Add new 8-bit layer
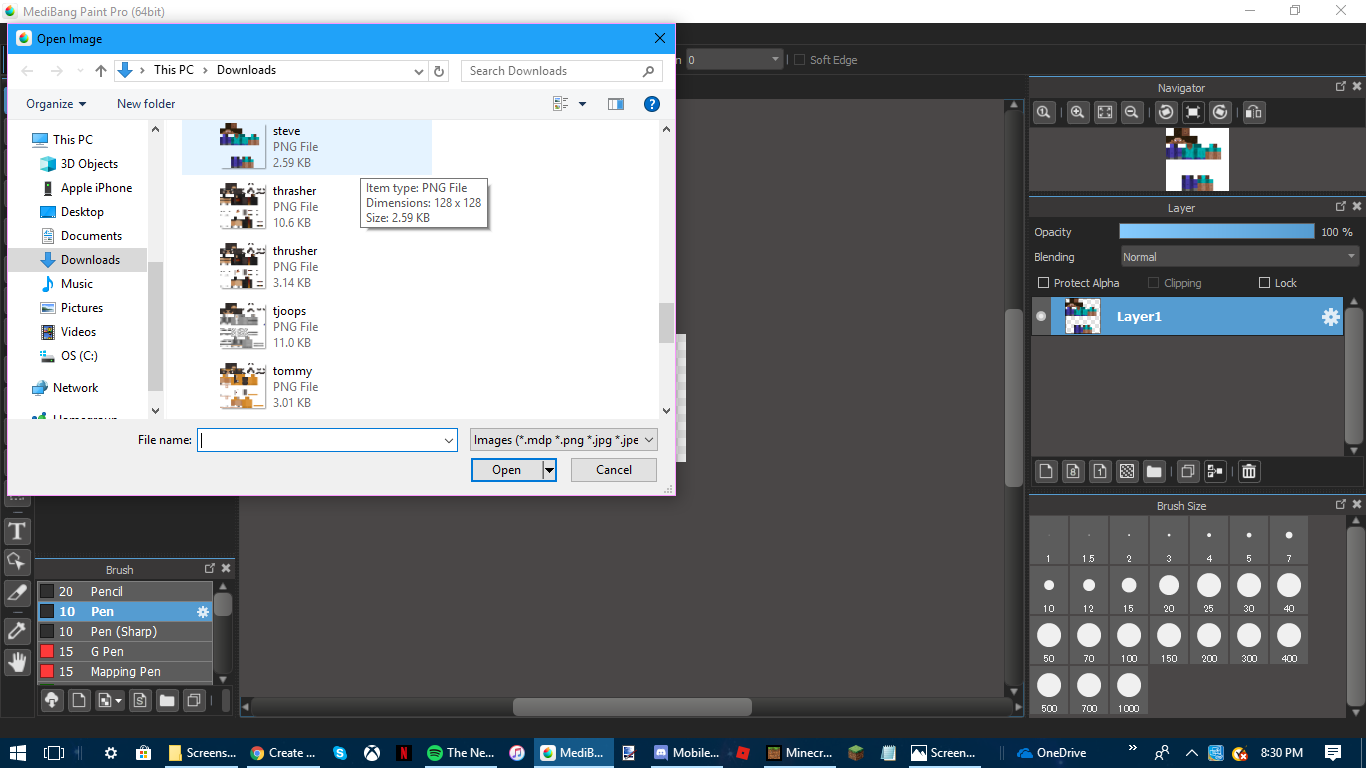Screen dimensions: 1366x768 tap(1073, 471)
